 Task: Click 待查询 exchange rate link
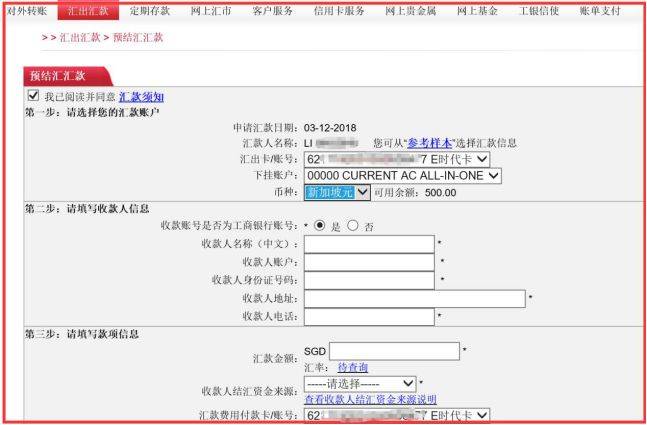pos(353,367)
